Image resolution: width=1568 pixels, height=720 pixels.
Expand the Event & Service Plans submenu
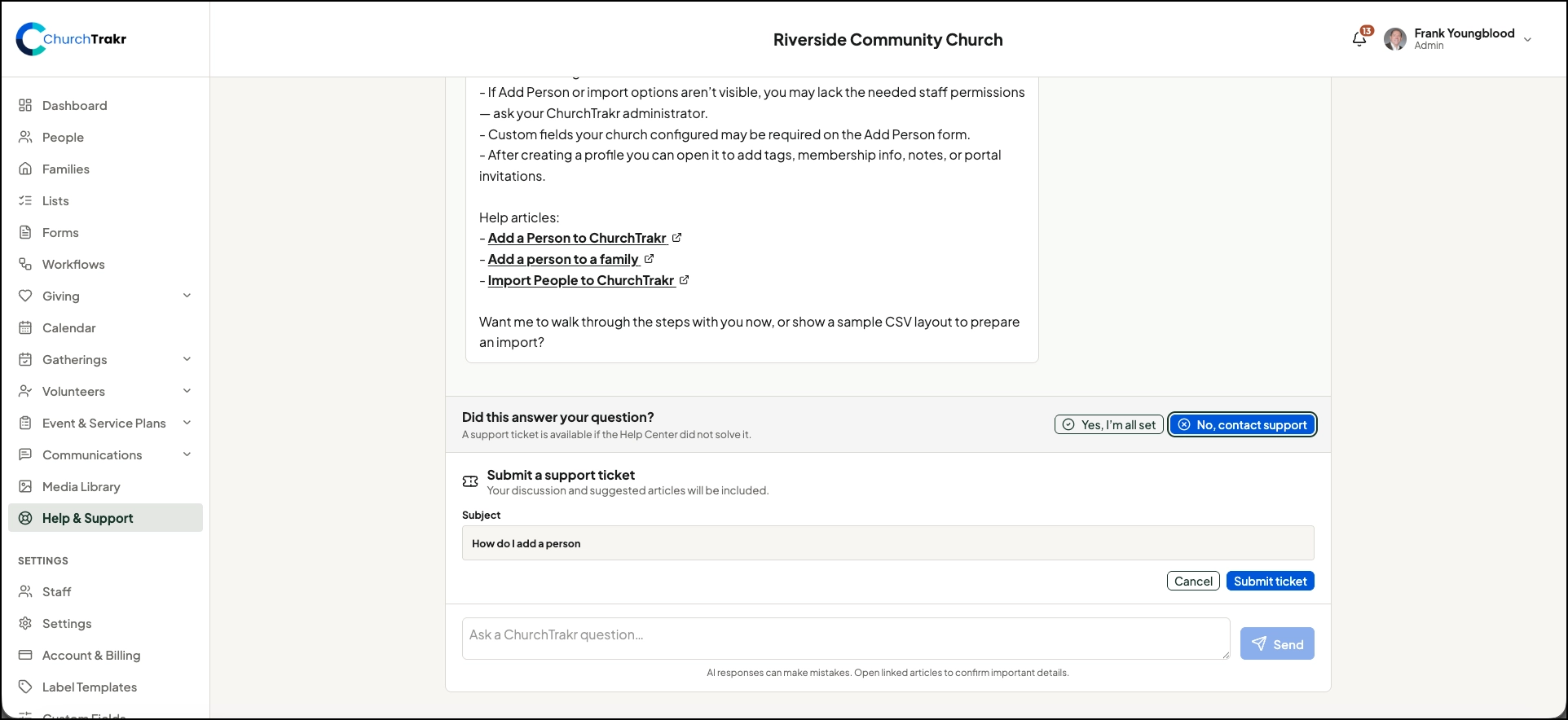point(187,423)
